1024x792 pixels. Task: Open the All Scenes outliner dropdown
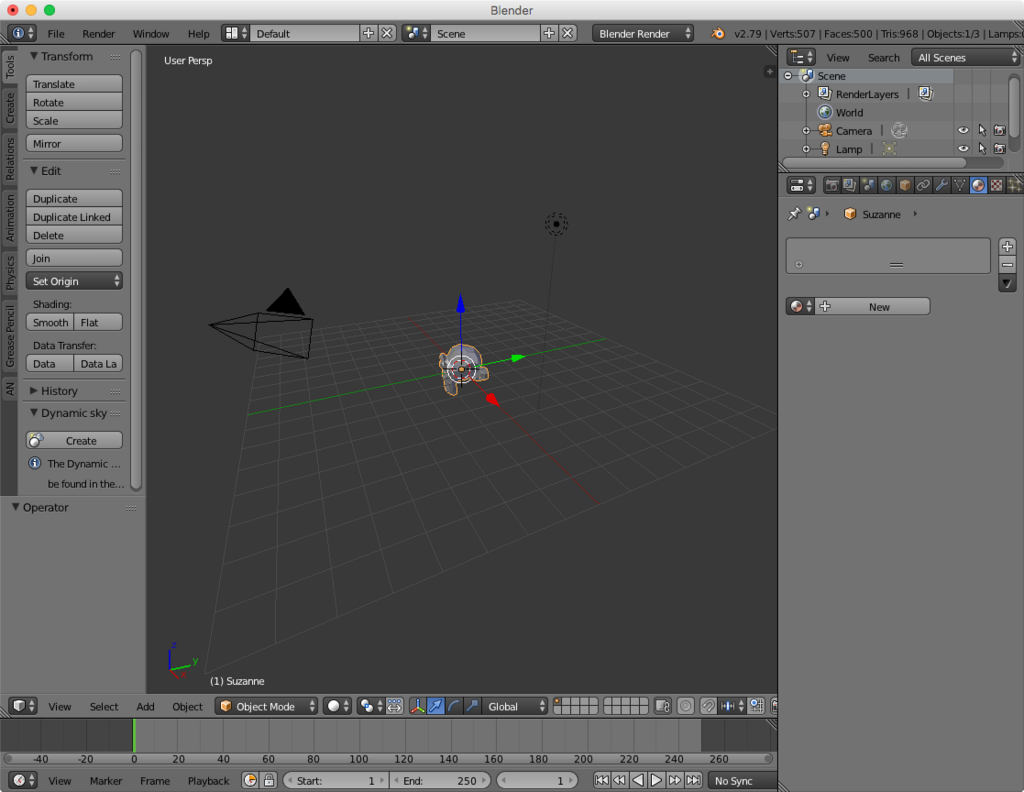[x=965, y=57]
